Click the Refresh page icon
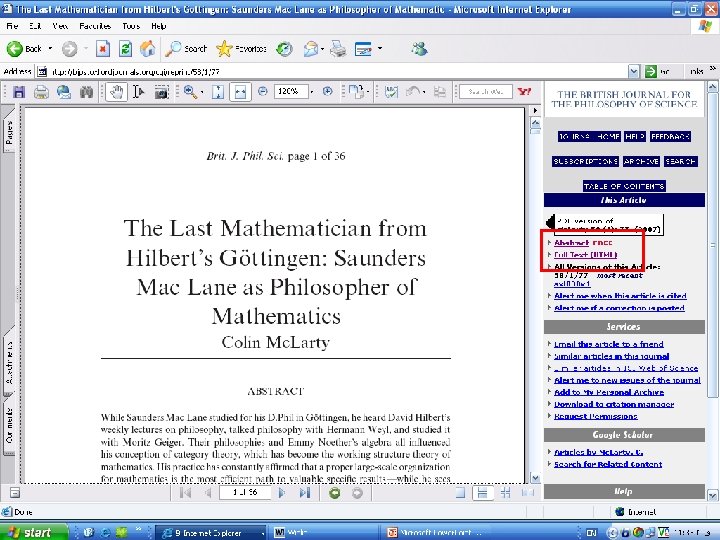The image size is (720, 540). (x=126, y=48)
